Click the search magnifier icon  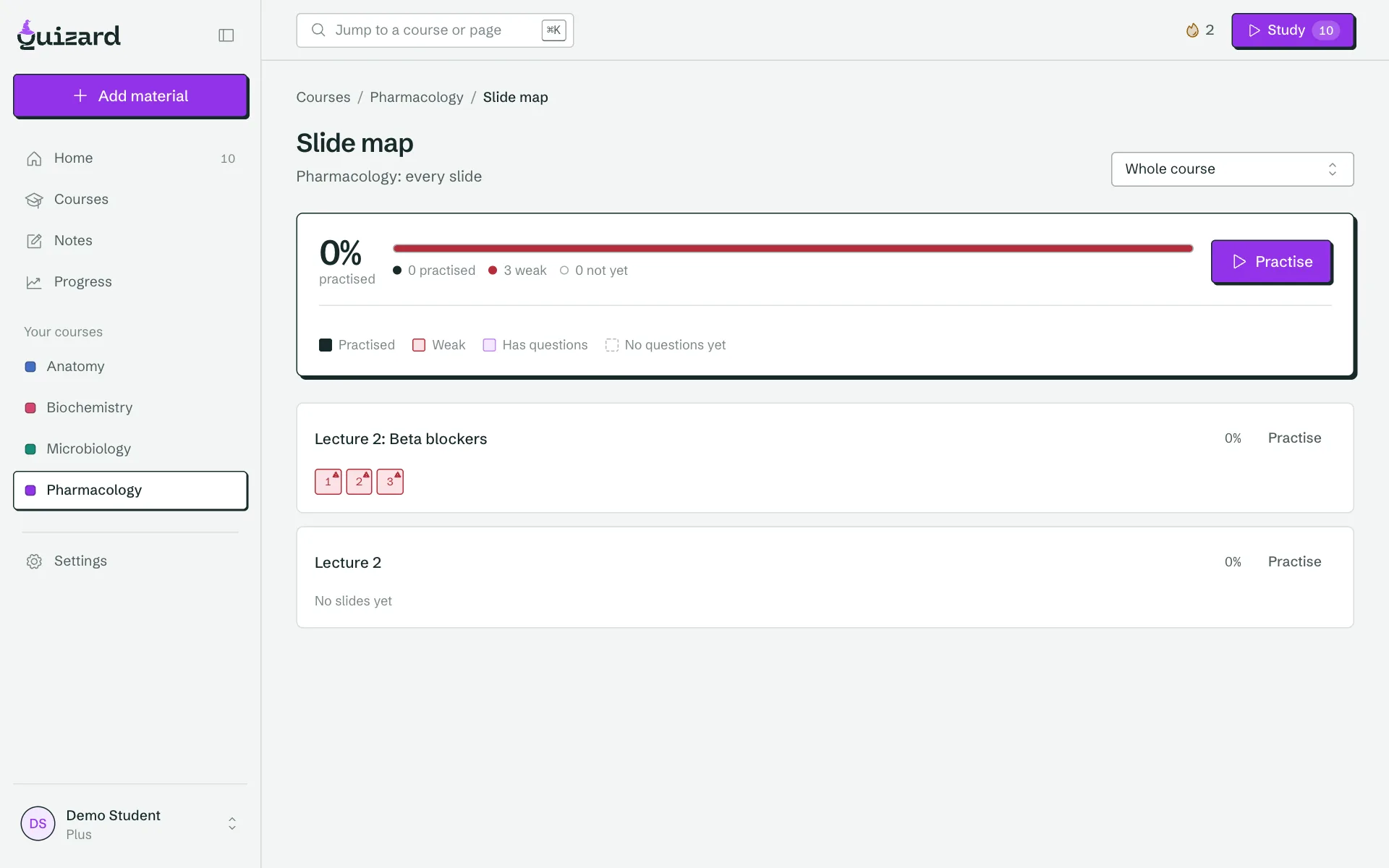point(318,30)
